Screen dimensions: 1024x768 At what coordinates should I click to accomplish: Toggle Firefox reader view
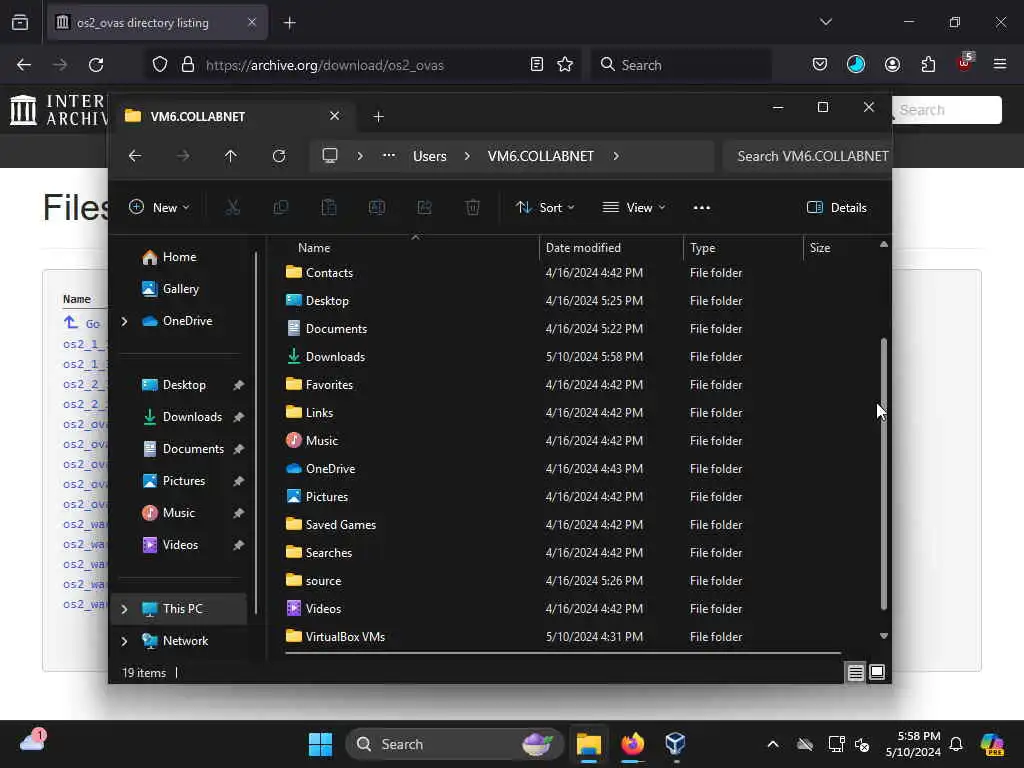point(537,65)
